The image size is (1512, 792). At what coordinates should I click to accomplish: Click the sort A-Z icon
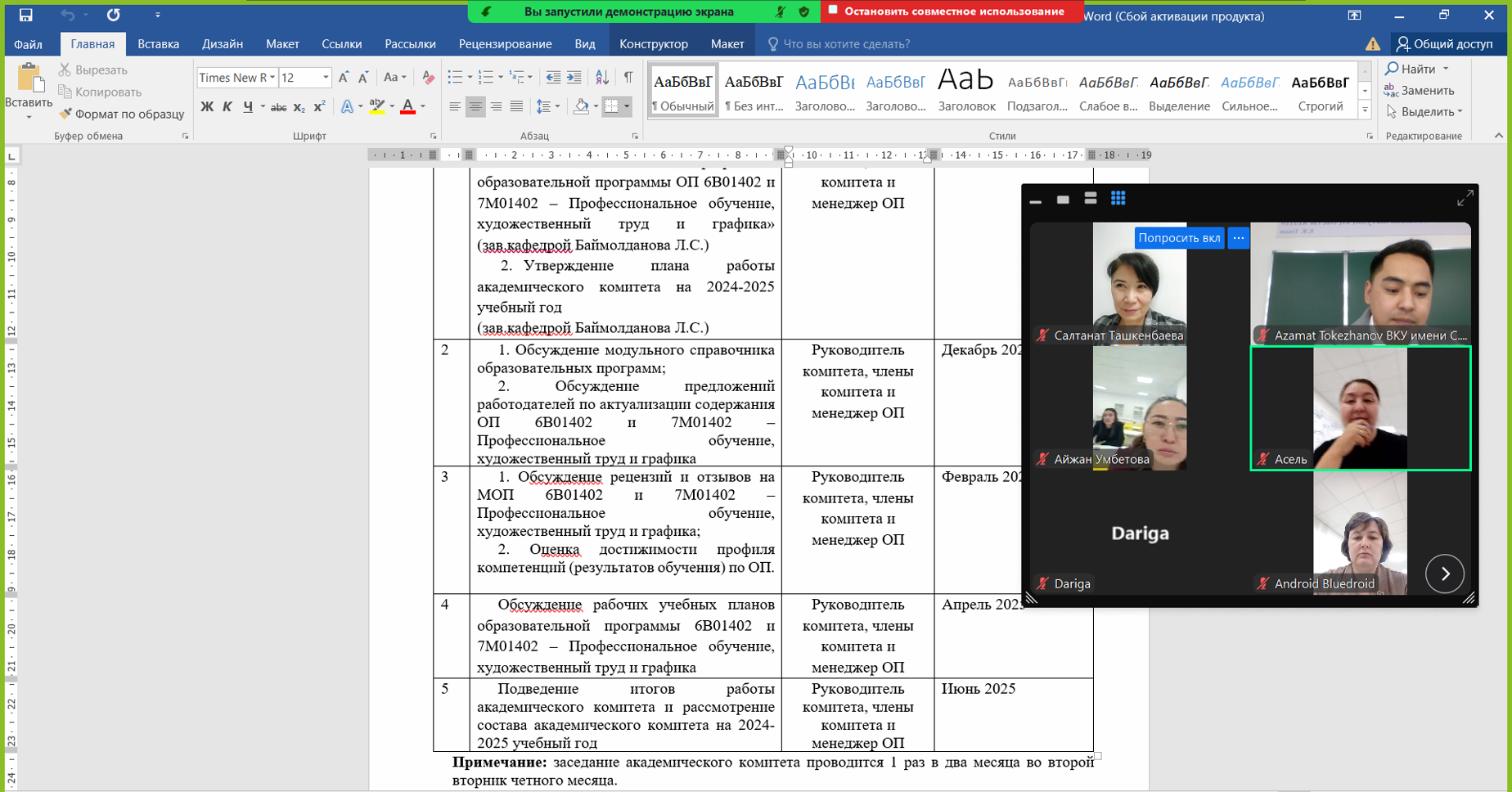coord(601,77)
